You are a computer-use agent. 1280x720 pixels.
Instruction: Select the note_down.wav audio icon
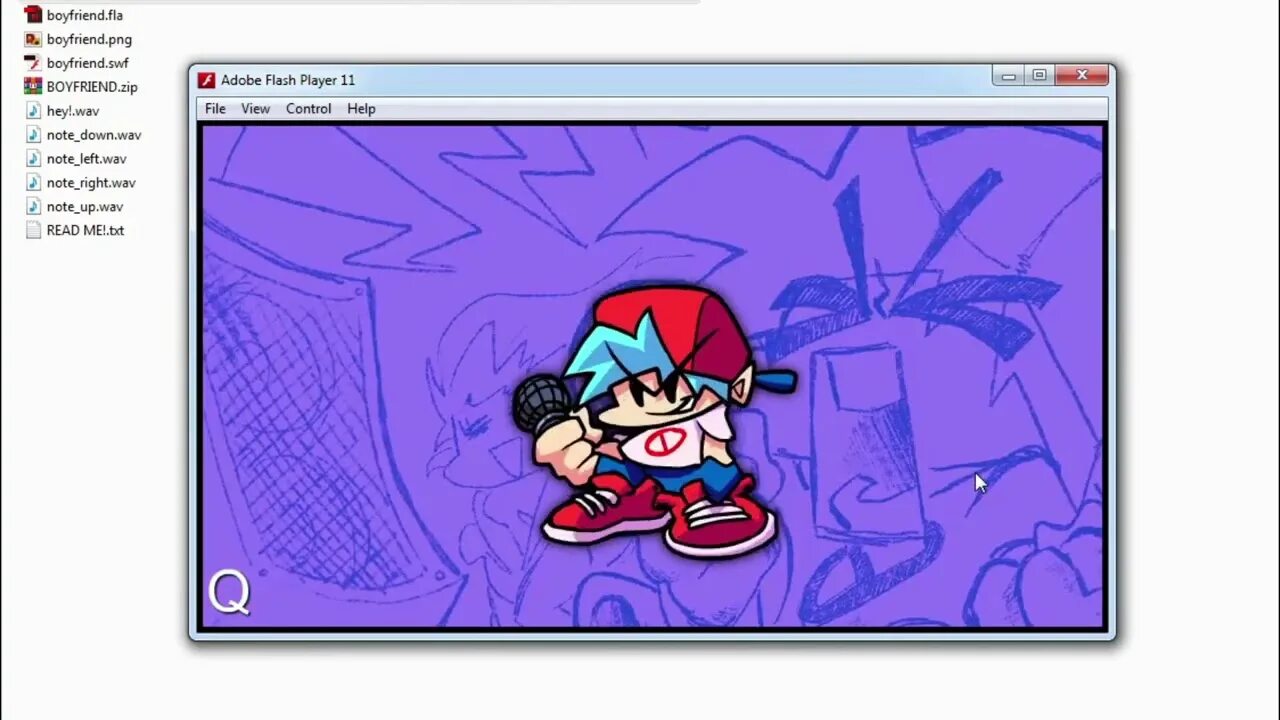point(33,135)
